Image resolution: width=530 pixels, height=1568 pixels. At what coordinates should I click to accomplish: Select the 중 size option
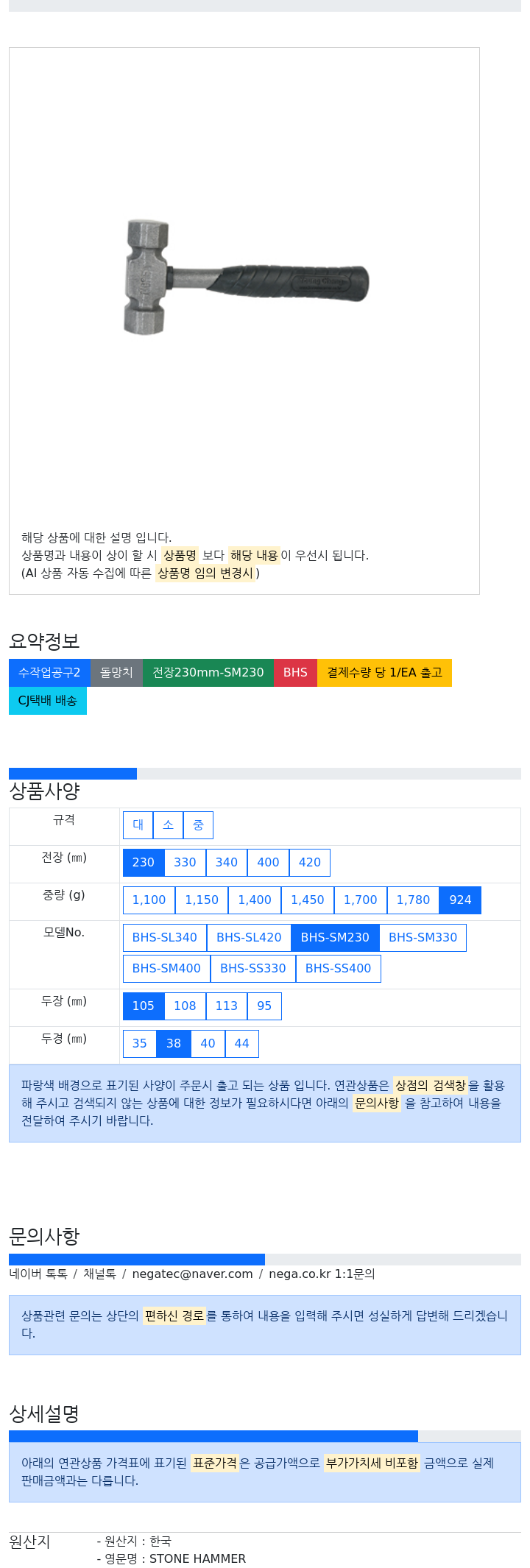[199, 825]
